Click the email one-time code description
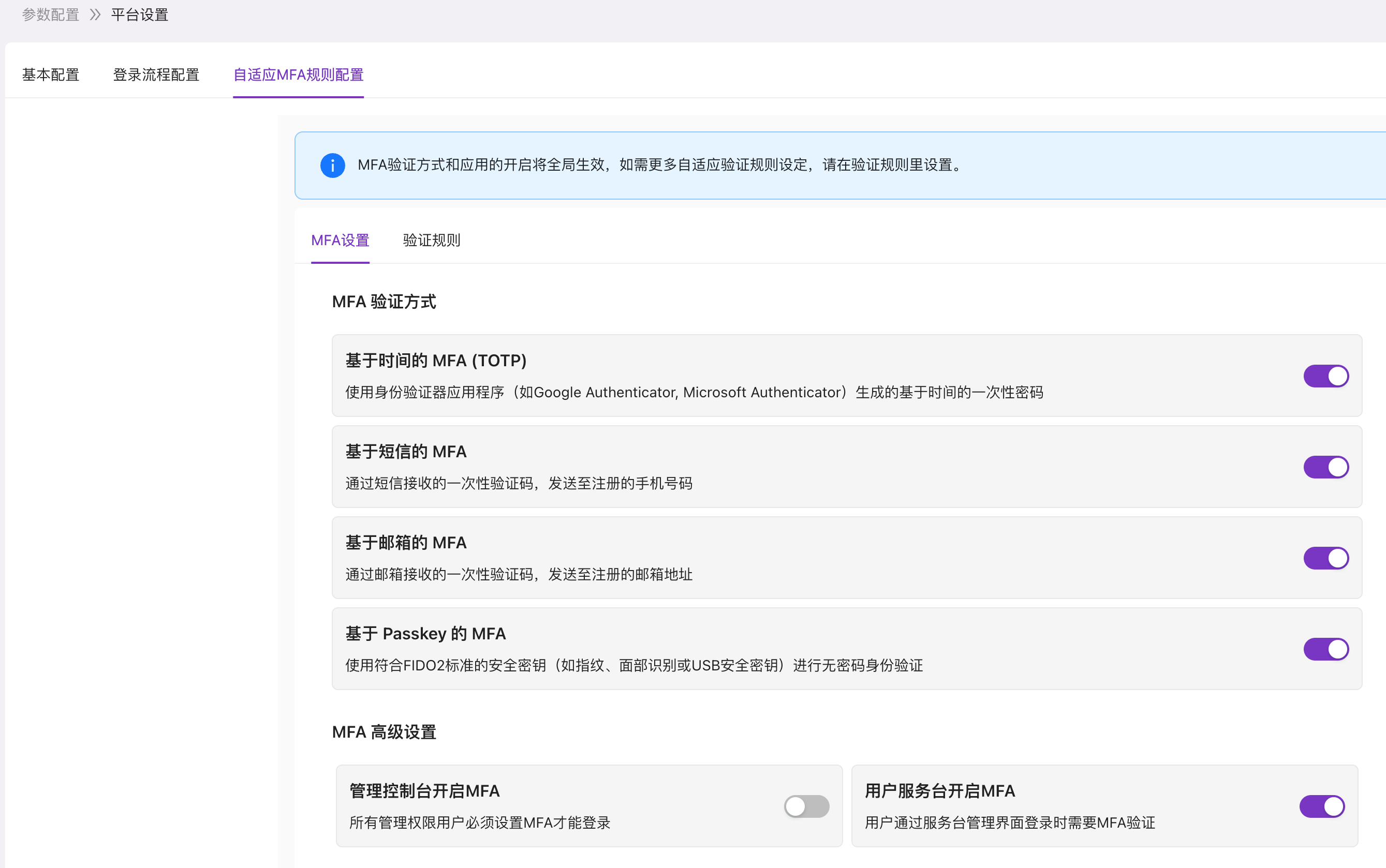 519,574
